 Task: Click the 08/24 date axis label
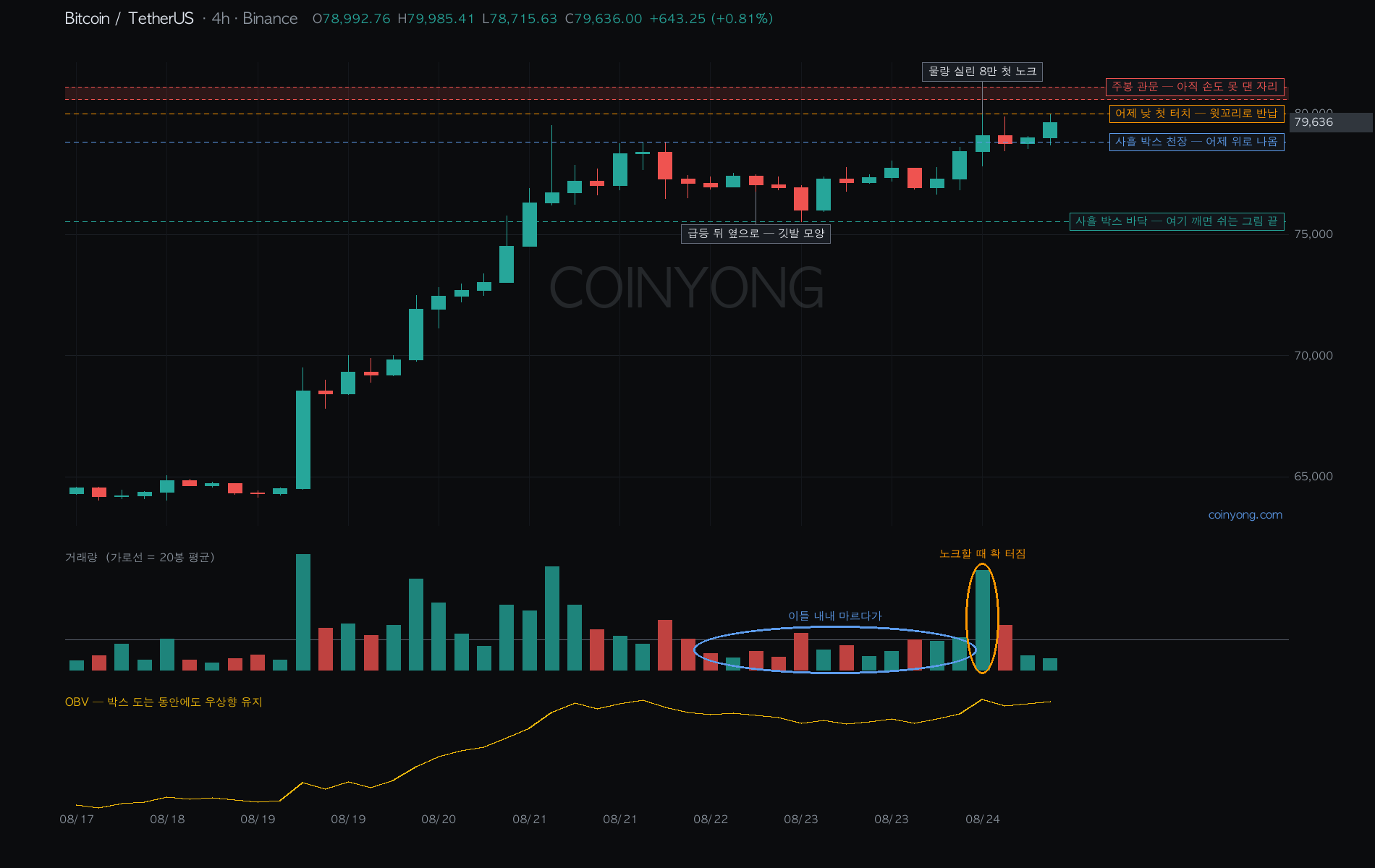click(982, 820)
